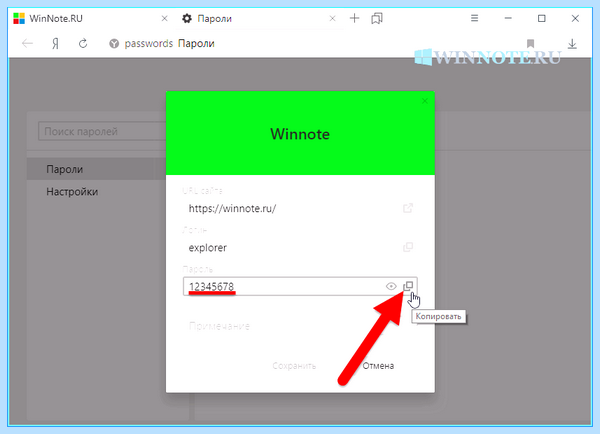The image size is (600, 434).
Task: Close the WinNote.RU tab
Action: click(x=165, y=18)
